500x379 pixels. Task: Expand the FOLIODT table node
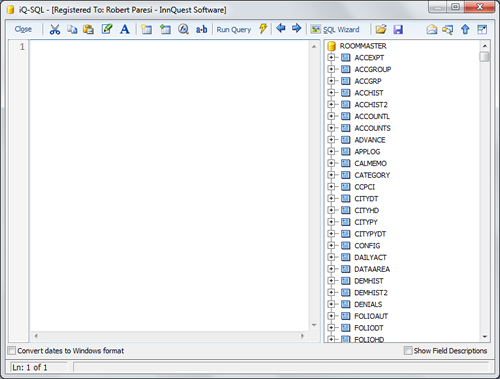[331, 328]
